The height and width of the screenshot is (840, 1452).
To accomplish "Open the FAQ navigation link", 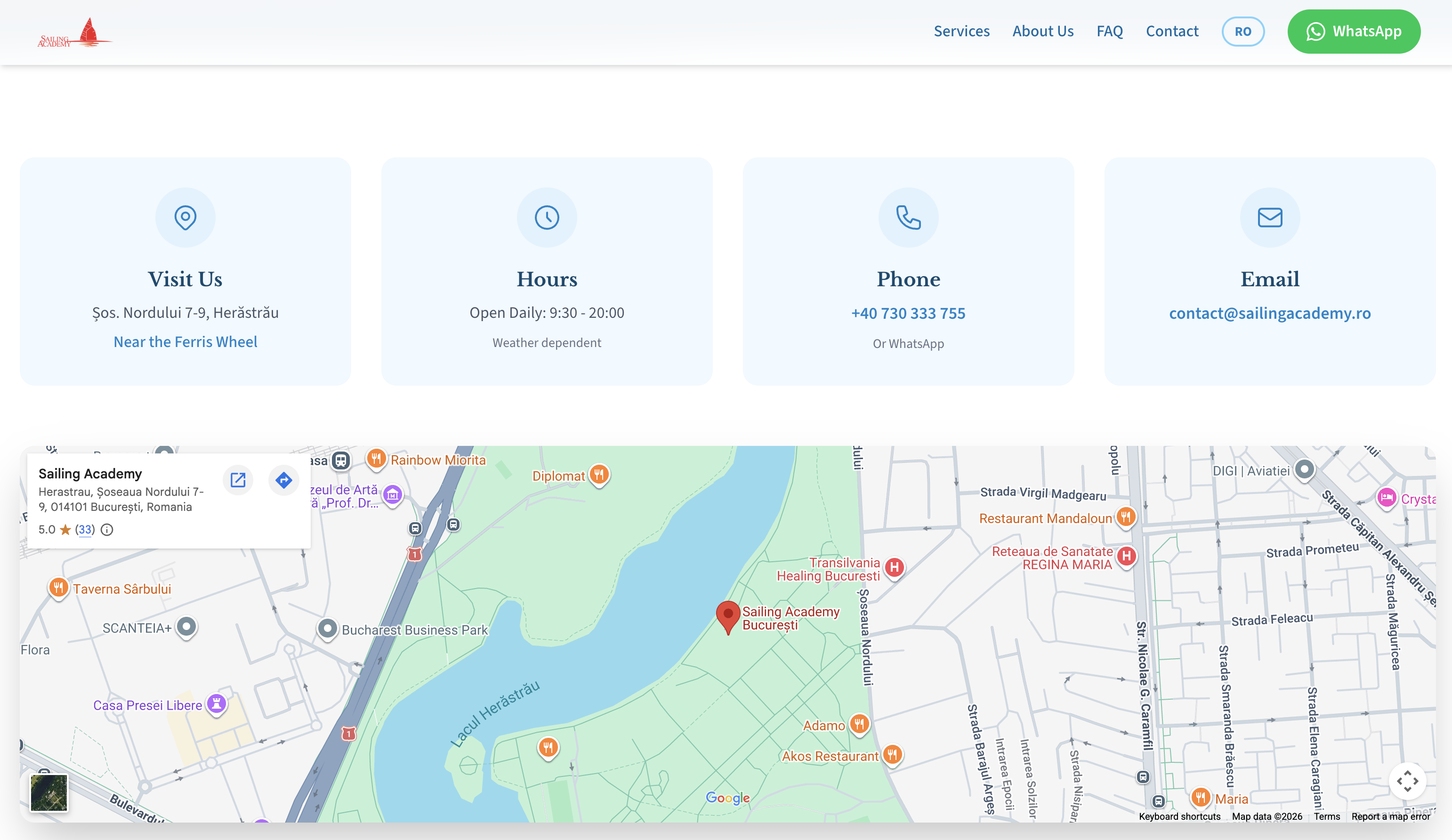I will 1110,31.
